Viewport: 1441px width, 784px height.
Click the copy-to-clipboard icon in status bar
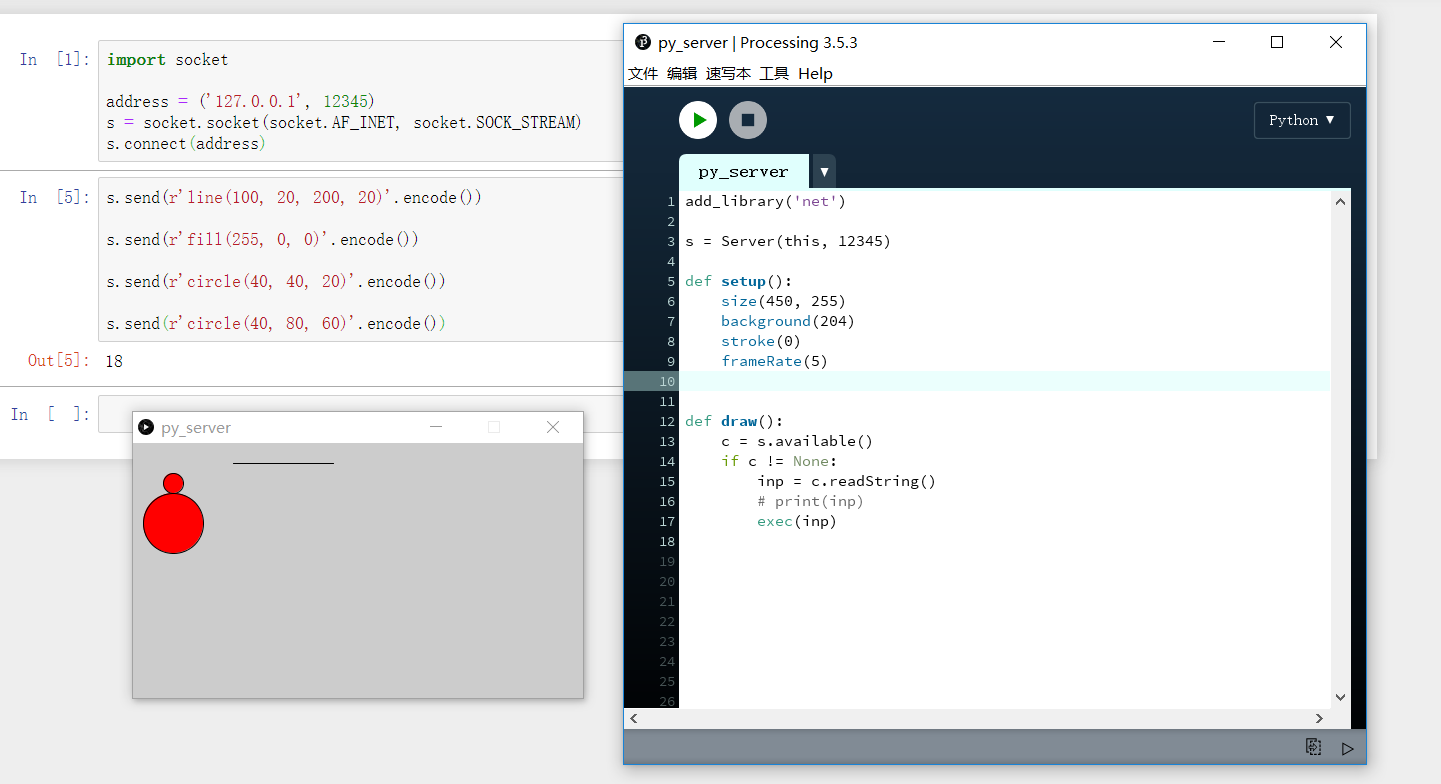tap(1313, 747)
